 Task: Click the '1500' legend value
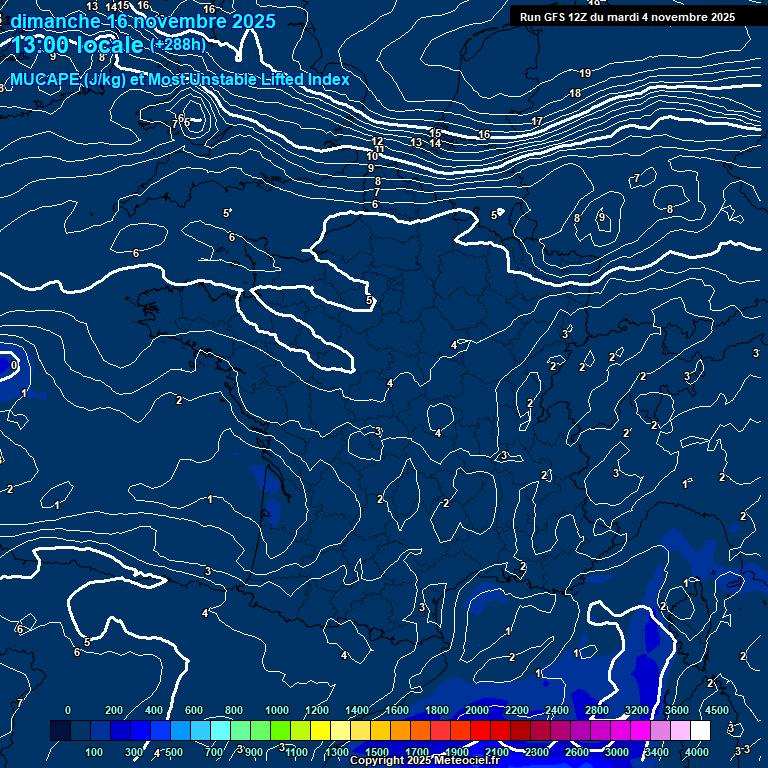pos(377,752)
